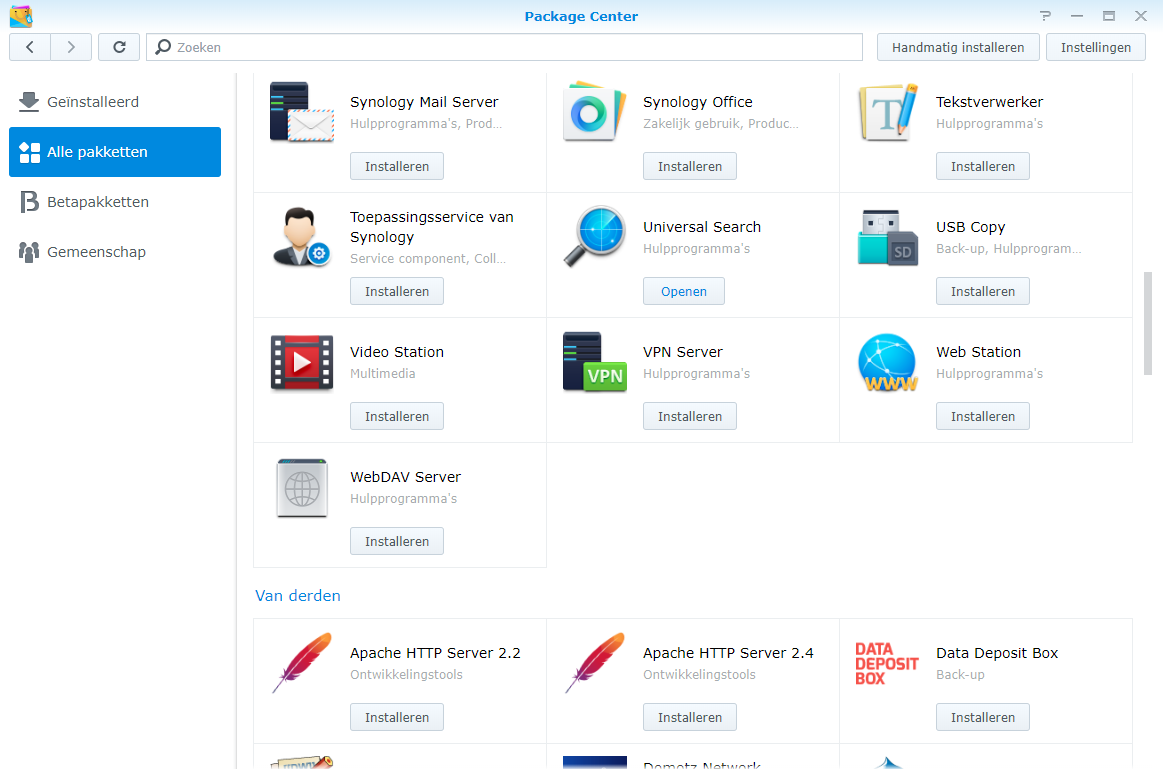Screen dimensions: 1163x769
Task: Select Alle pakketten in the sidebar
Action: coord(115,152)
